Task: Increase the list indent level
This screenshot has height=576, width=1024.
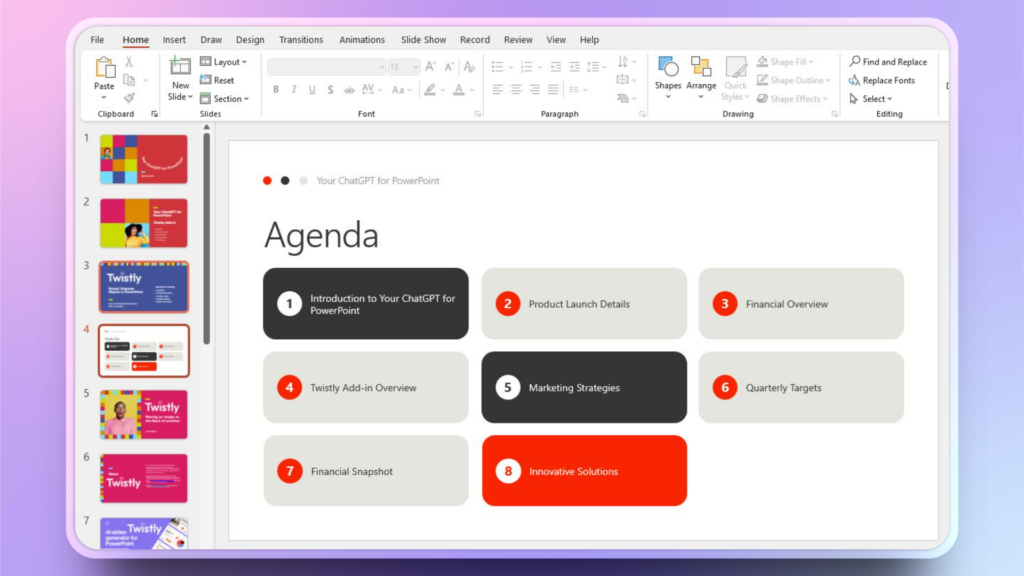Action: click(574, 67)
